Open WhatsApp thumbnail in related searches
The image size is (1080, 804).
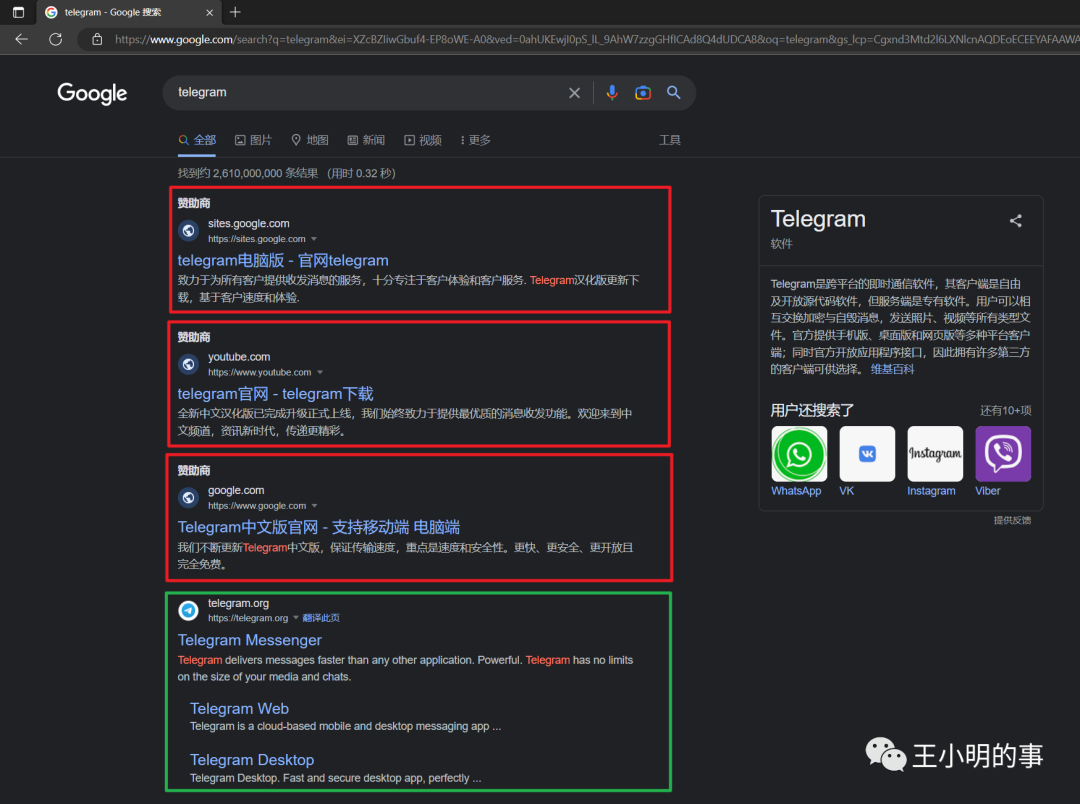[799, 454]
